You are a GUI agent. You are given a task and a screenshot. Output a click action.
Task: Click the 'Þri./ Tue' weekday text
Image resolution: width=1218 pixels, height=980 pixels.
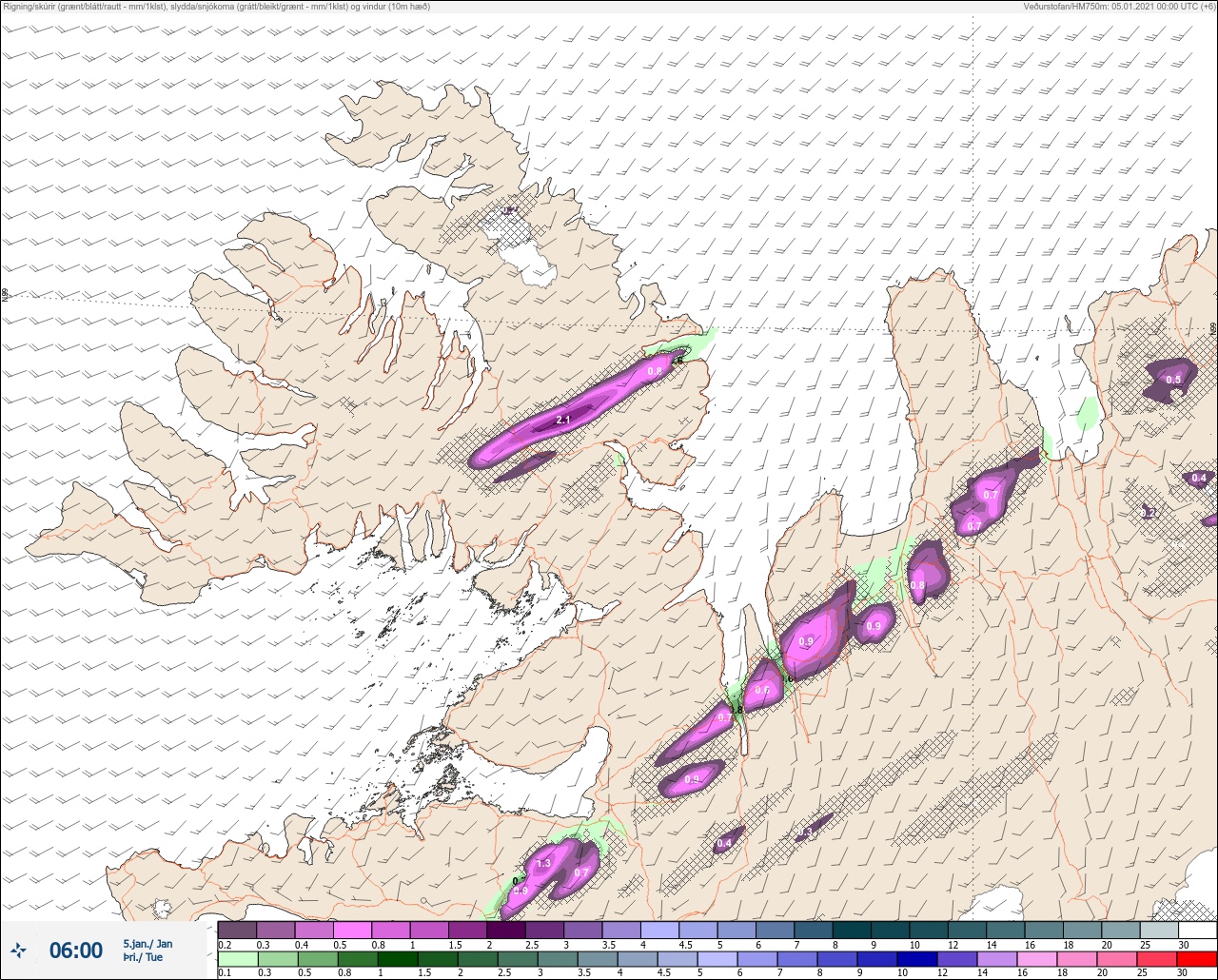pos(143,957)
